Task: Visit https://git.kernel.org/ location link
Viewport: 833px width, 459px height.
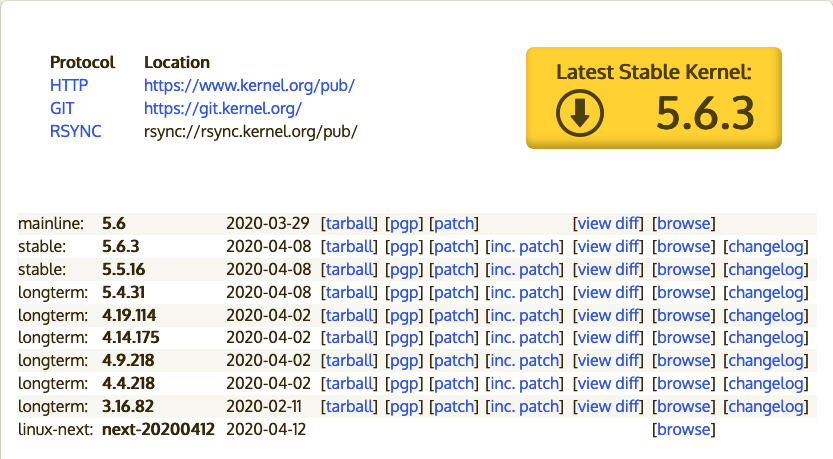Action: (223, 108)
